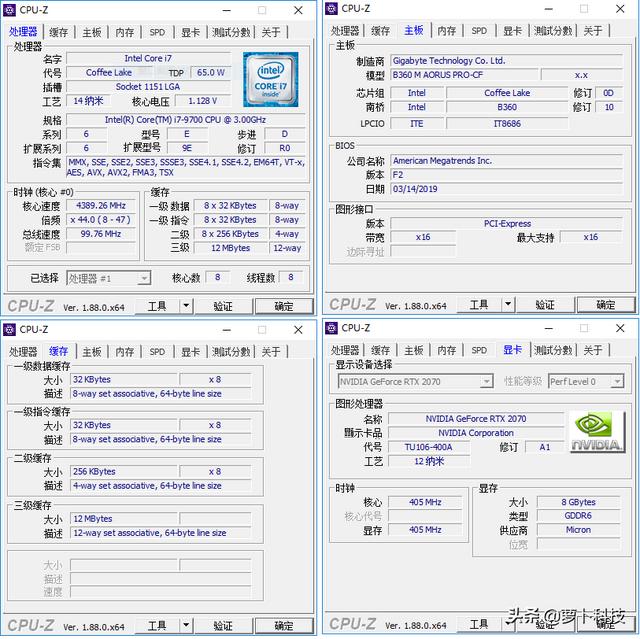Screen dimensions: 640x639
Task: Click the Intel(R) Core(TM) i7-9700 specification field
Action: click(x=186, y=120)
